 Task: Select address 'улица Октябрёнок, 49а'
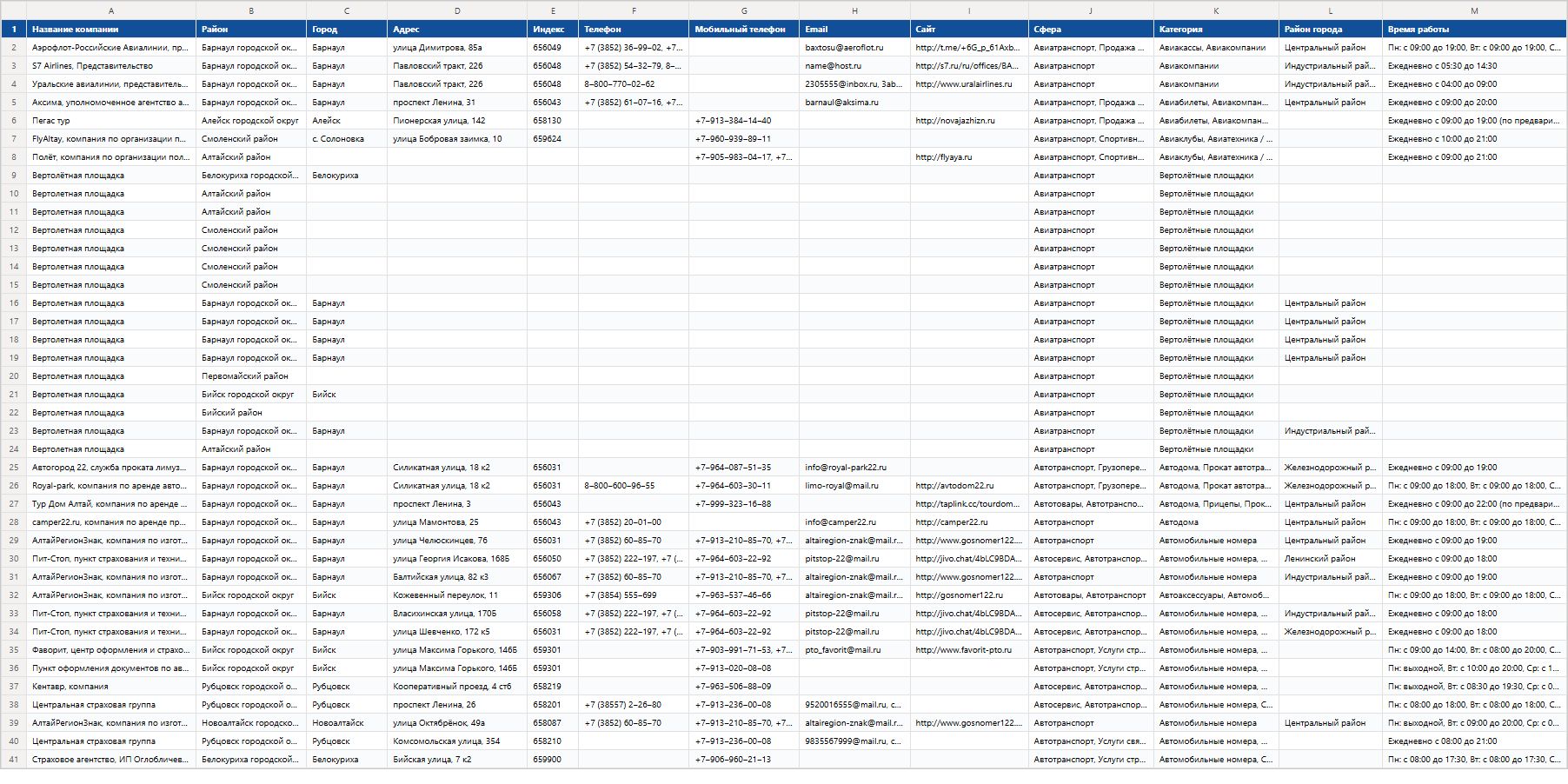tap(457, 723)
